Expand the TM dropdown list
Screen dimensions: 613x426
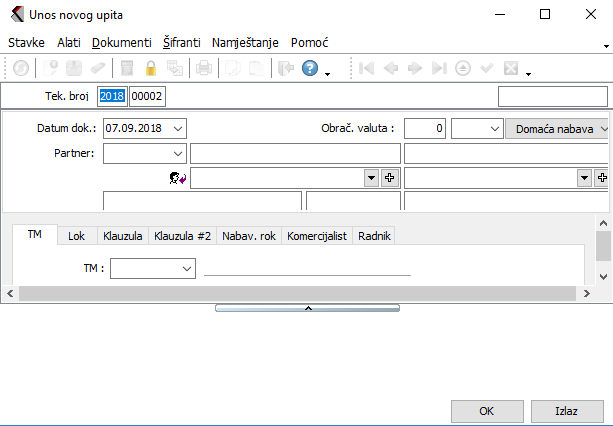(187, 268)
